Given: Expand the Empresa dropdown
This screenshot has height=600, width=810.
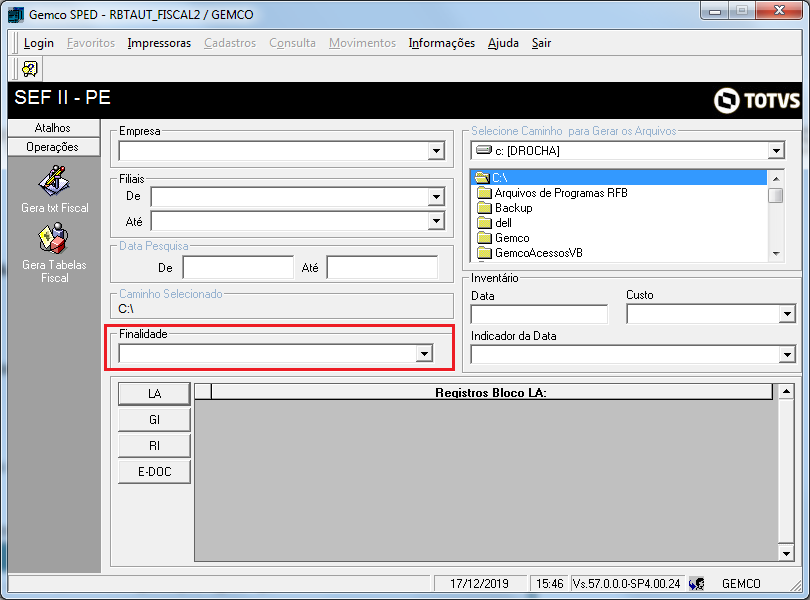Looking at the screenshot, I should click(x=436, y=151).
